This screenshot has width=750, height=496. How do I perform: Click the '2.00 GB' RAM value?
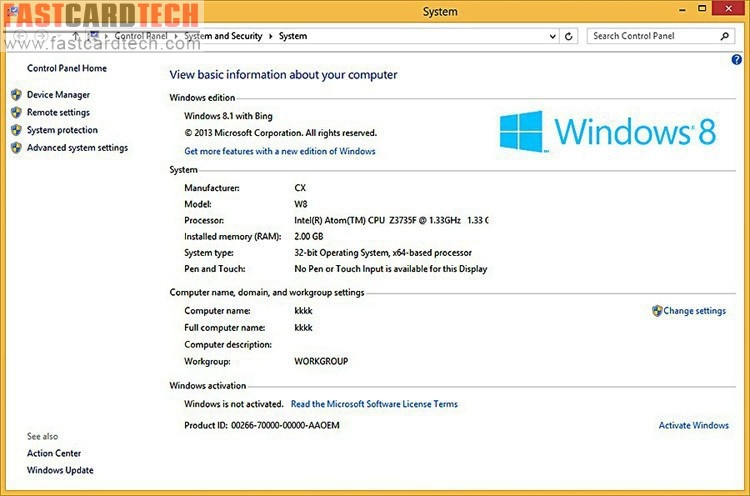309,236
